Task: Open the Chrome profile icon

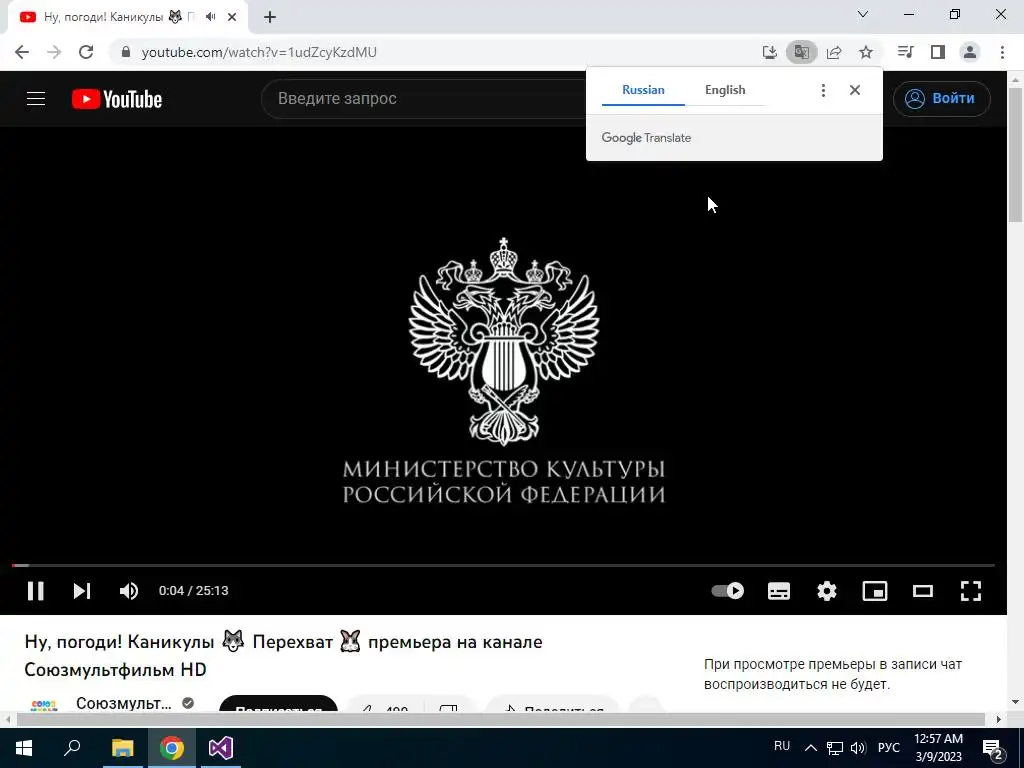Action: [x=970, y=52]
